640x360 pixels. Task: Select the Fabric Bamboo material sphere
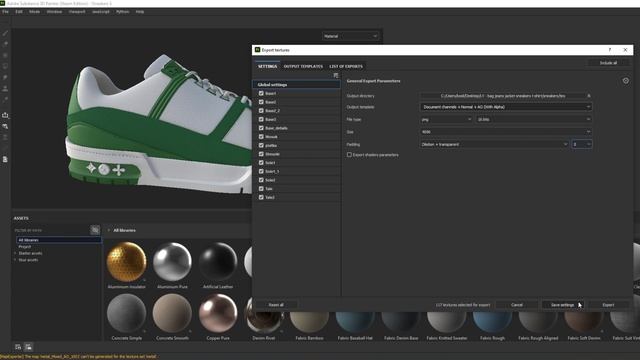309,322
